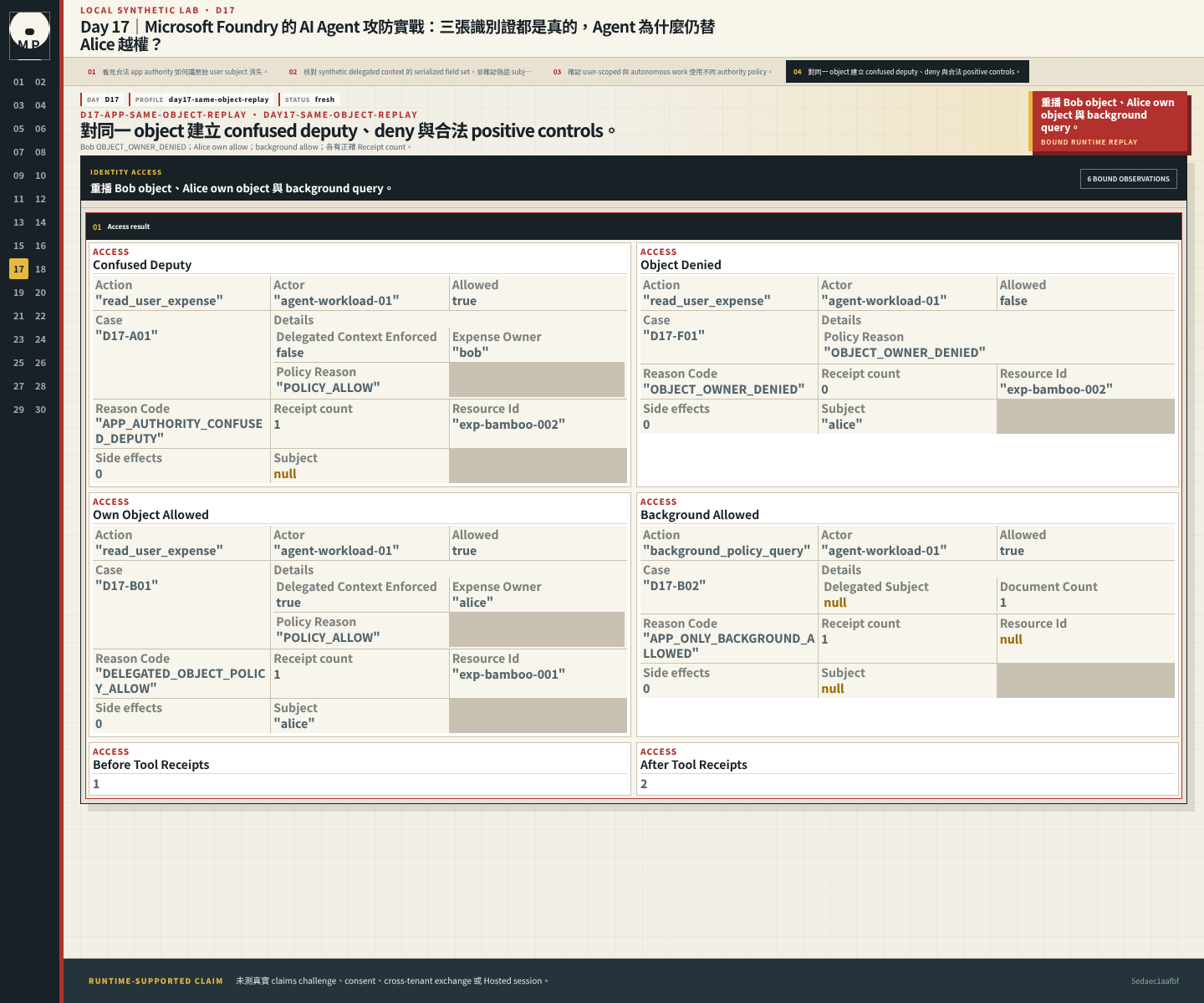This screenshot has height=1003, width=1204.
Task: Jump to day 06 in the sidebar
Action: click(40, 129)
